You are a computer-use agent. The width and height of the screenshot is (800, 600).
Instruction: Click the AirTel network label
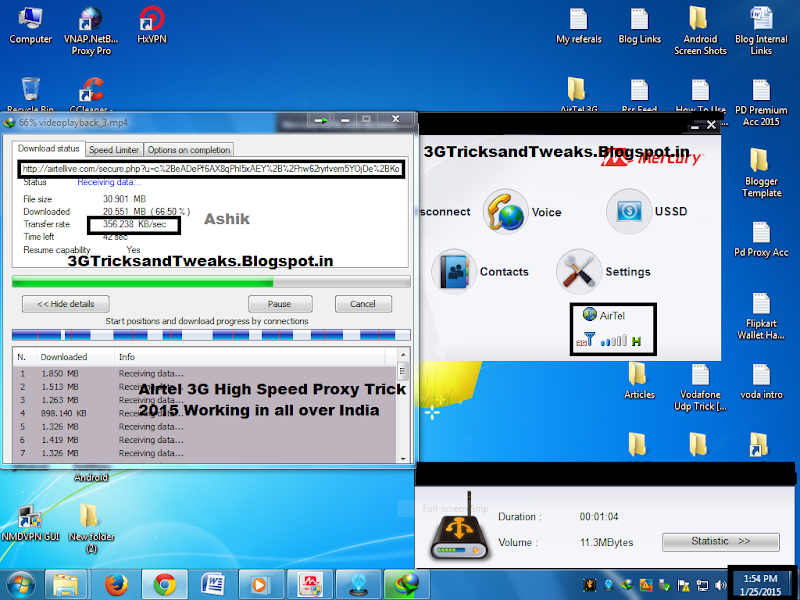pyautogui.click(x=612, y=315)
